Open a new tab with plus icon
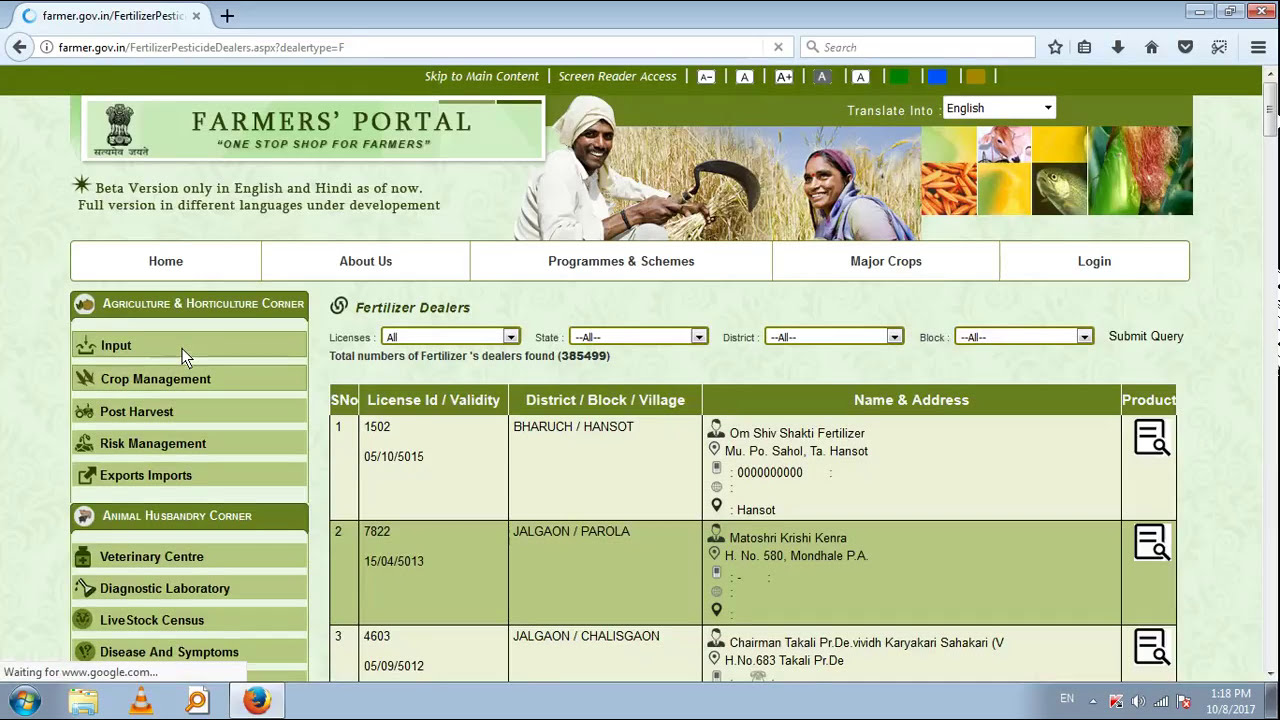 click(227, 16)
